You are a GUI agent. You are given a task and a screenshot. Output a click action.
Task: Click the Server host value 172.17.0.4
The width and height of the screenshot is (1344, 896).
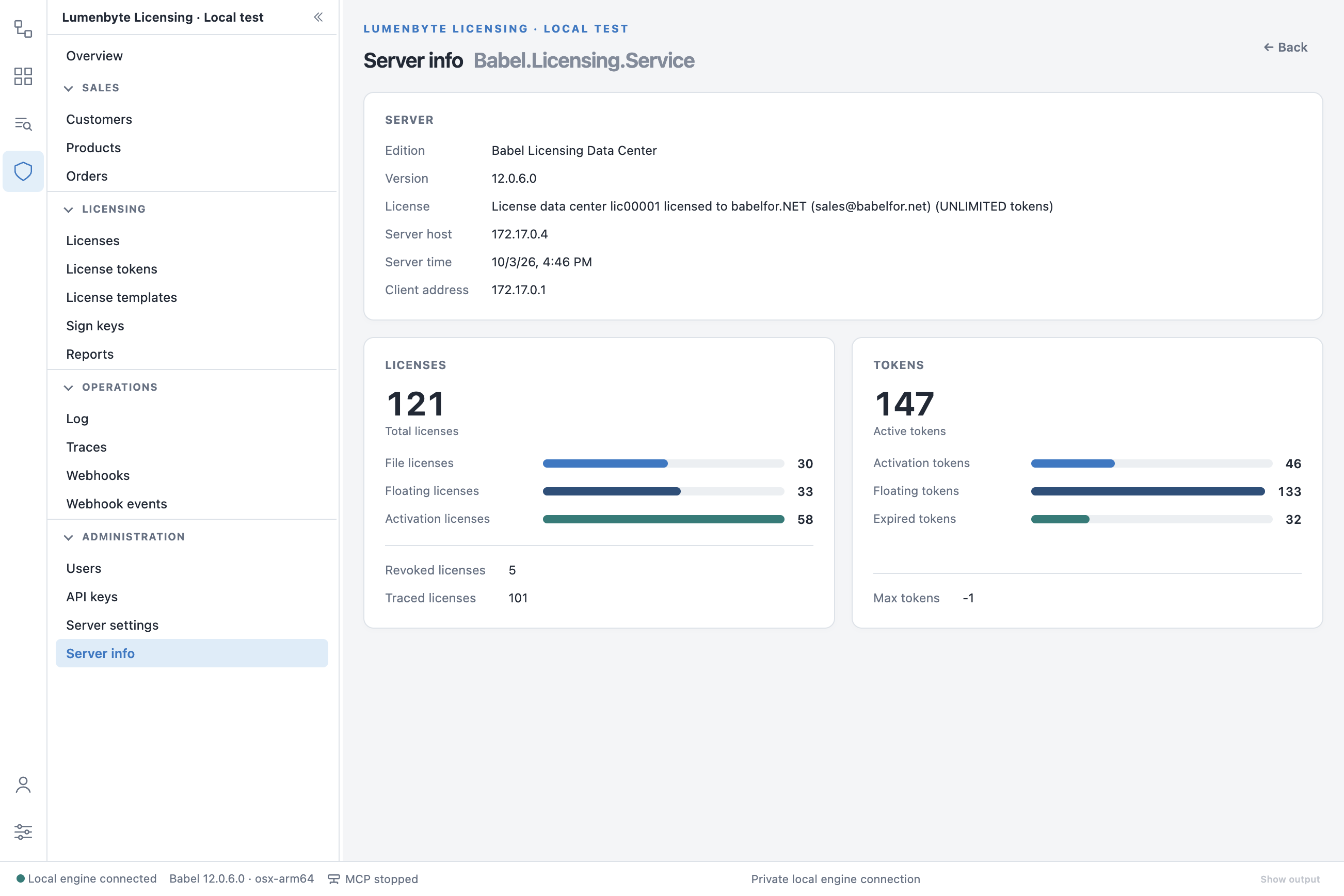pos(519,234)
